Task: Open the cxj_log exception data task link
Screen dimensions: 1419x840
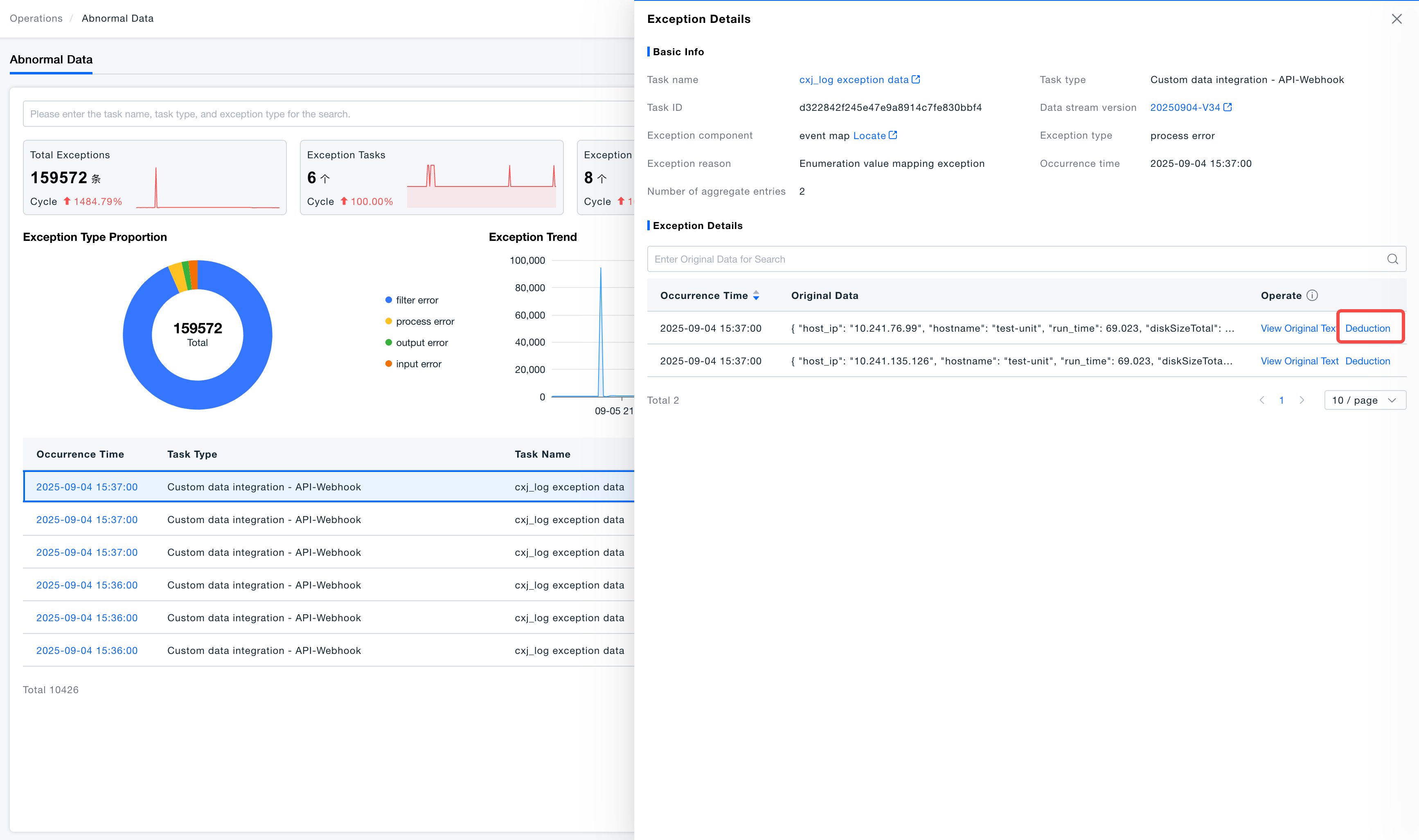Action: click(854, 80)
